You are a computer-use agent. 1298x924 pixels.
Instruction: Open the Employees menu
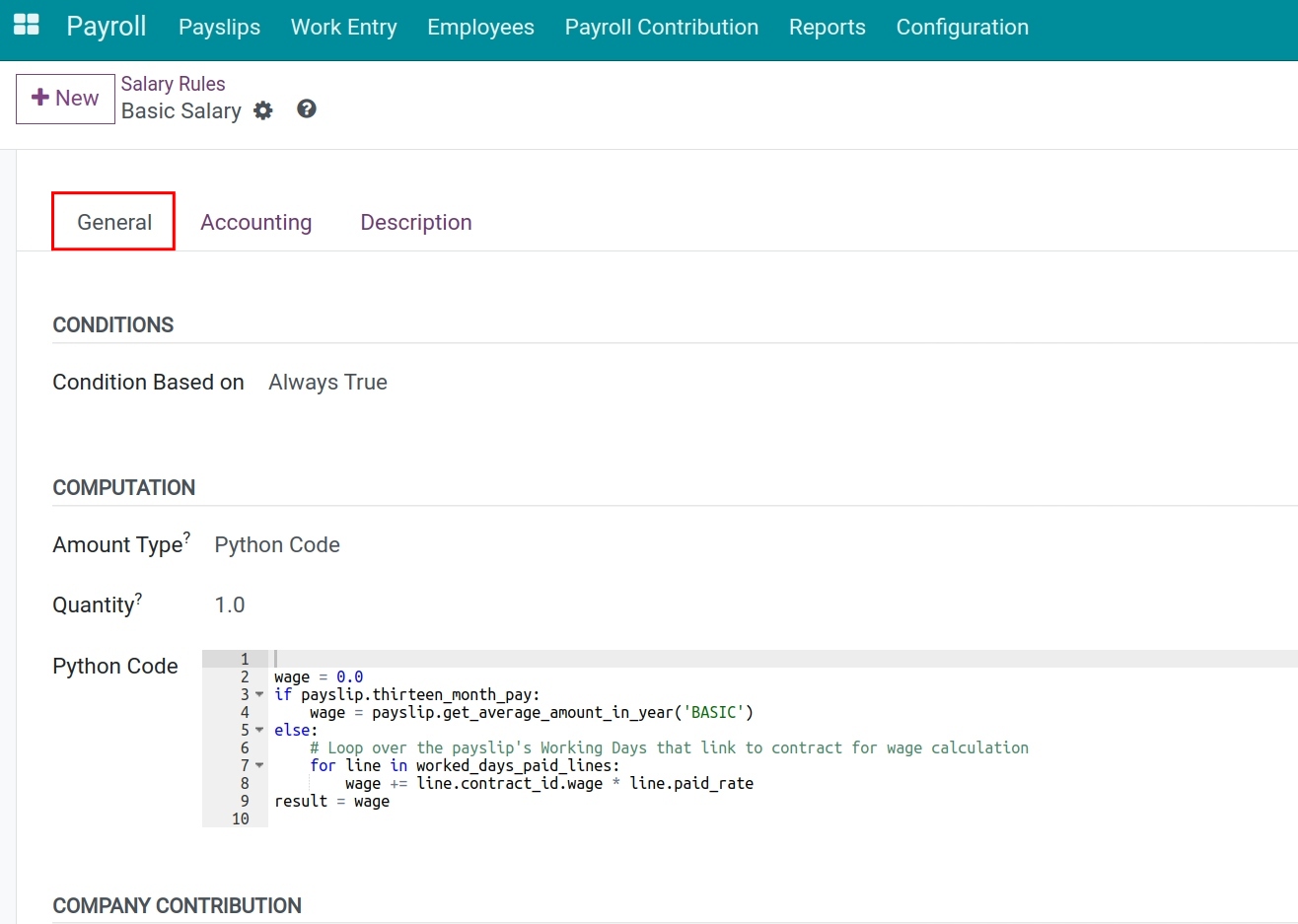480,27
